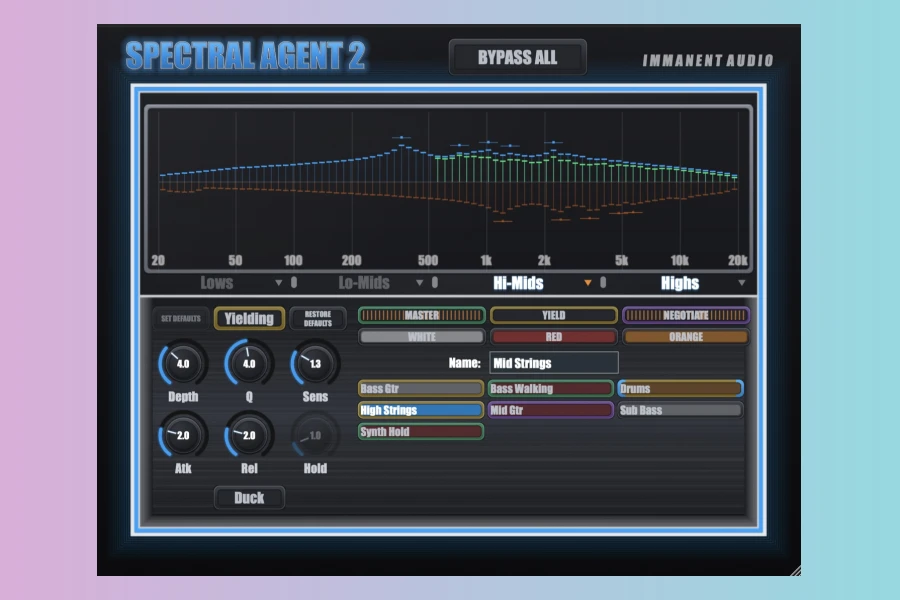Click the Spectral Agent 2 title logo

246,56
